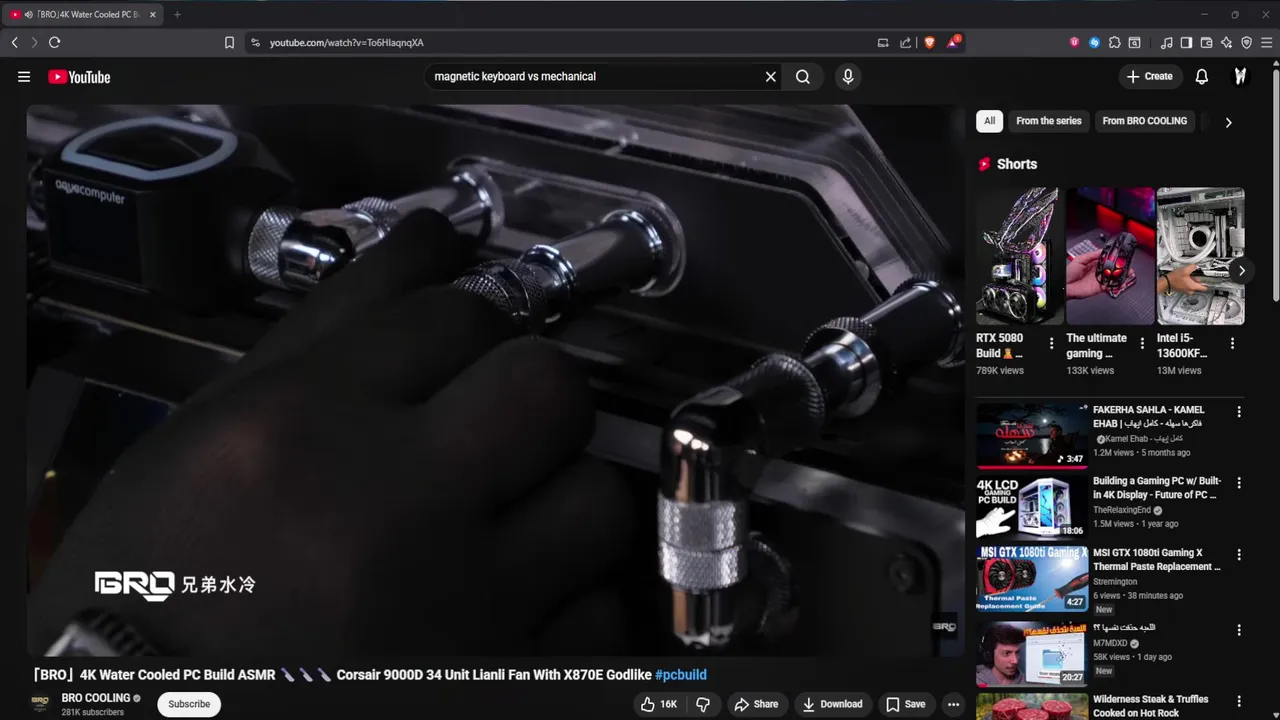Select the From the series chip
This screenshot has height=720, width=1280.
1049,121
